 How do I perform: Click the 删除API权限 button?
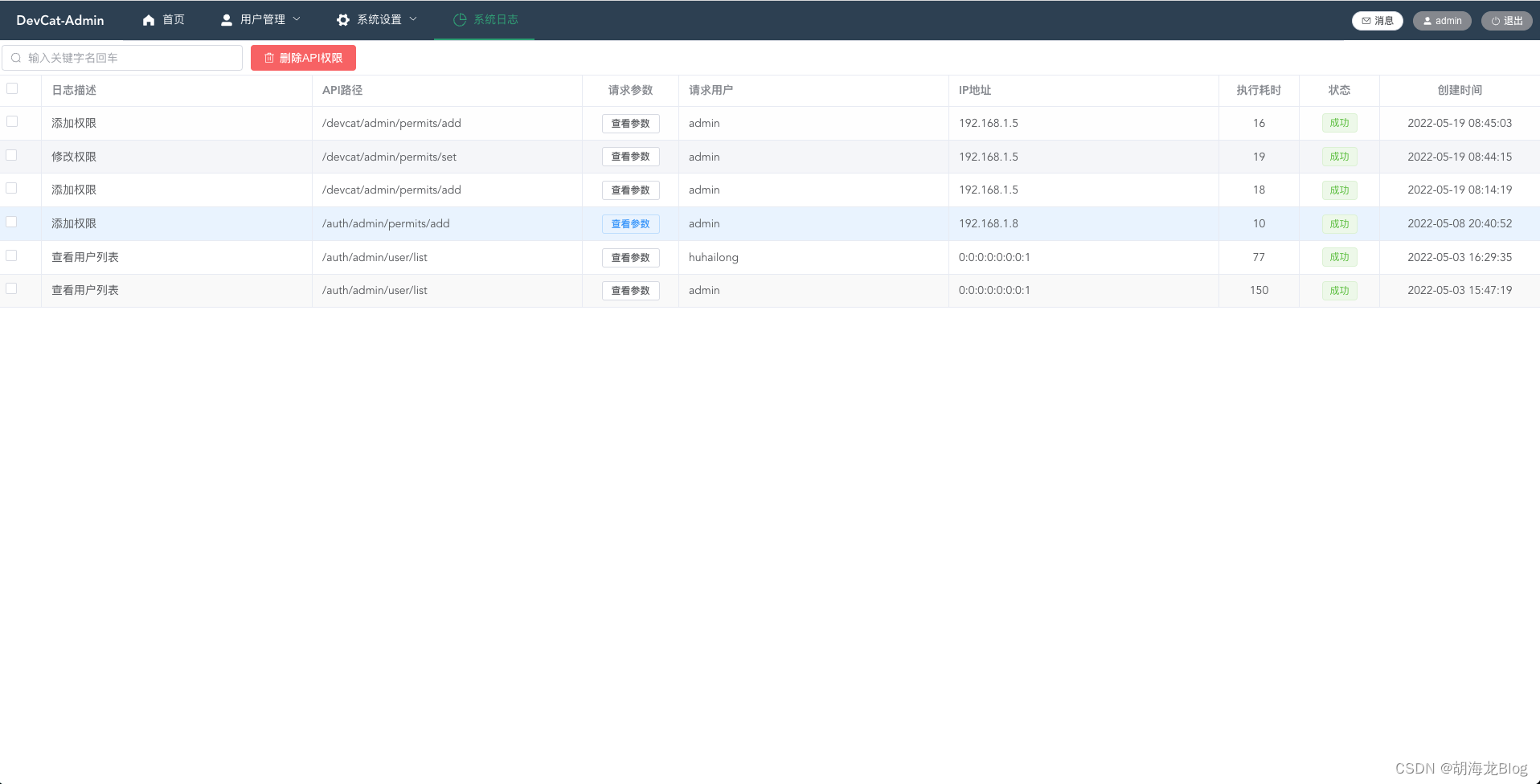(x=303, y=58)
